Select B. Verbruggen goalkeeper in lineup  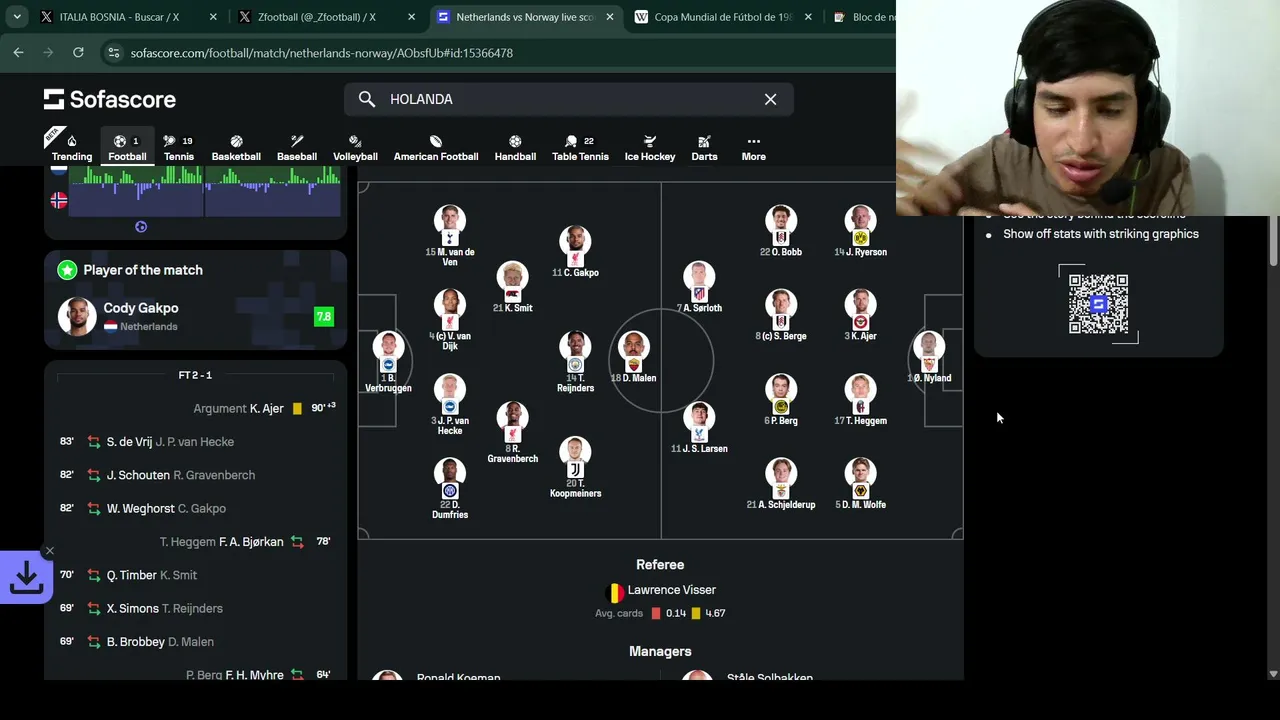click(x=388, y=362)
